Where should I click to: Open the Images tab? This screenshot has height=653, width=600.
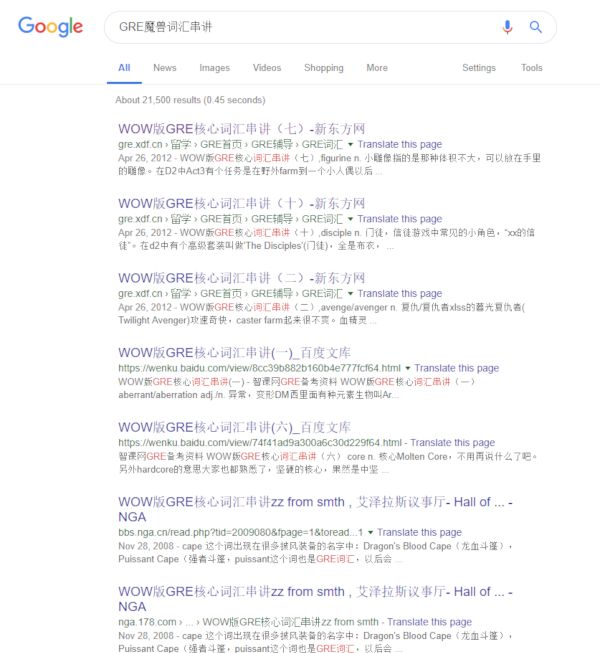click(214, 68)
